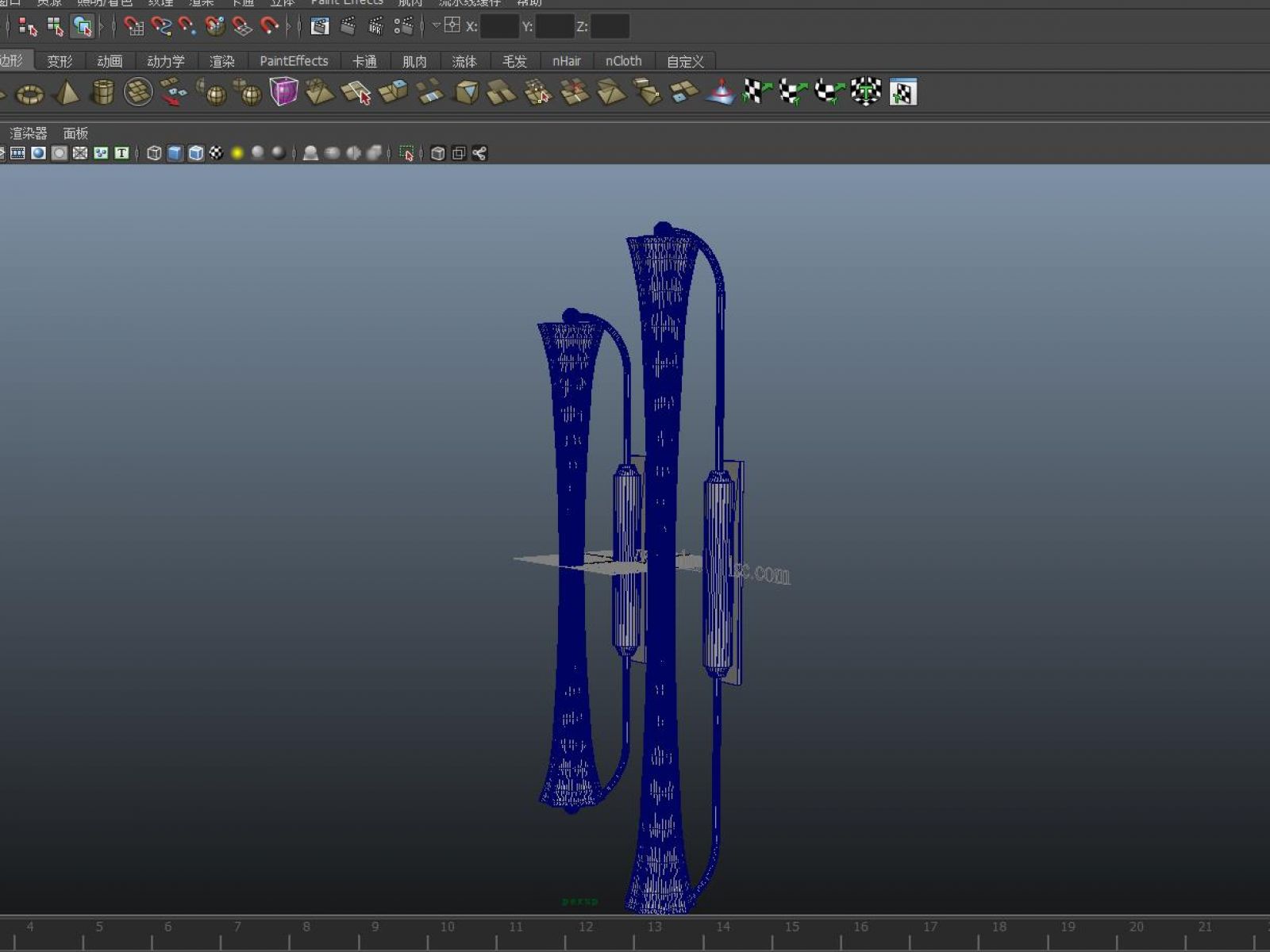Open the UV Texture Editor icon

coord(902,92)
